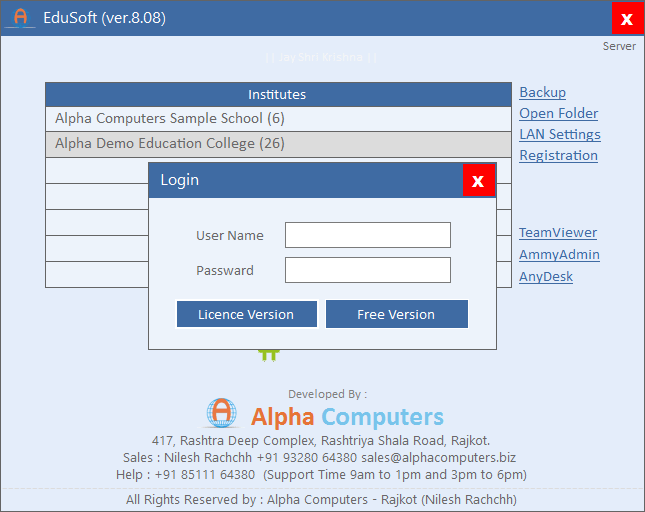Click the Open Folder link
The image size is (645, 512).
pyautogui.click(x=559, y=113)
